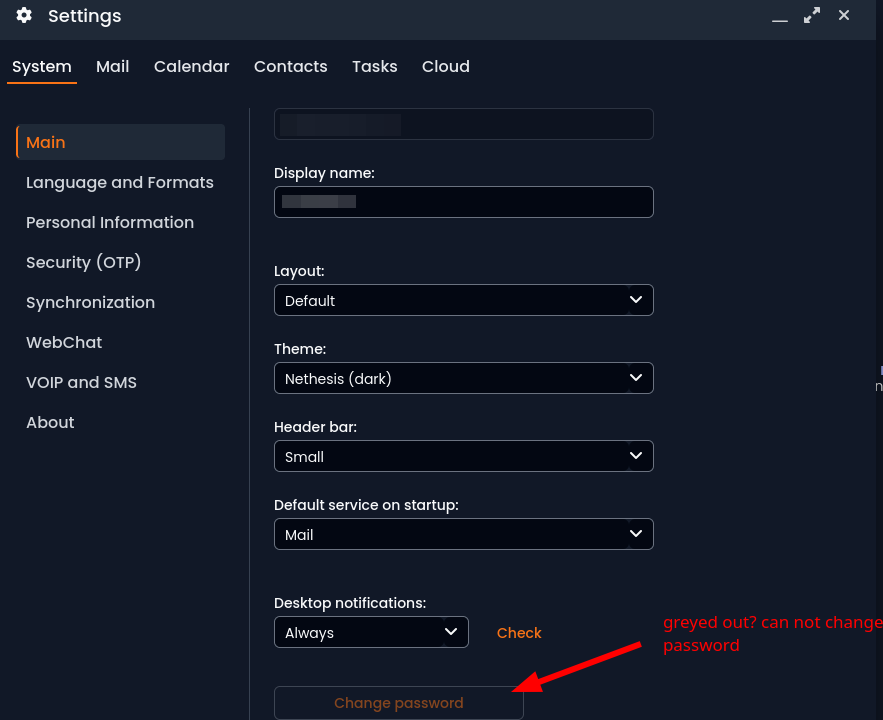Open Default service on startup dropdown

pyautogui.click(x=463, y=534)
